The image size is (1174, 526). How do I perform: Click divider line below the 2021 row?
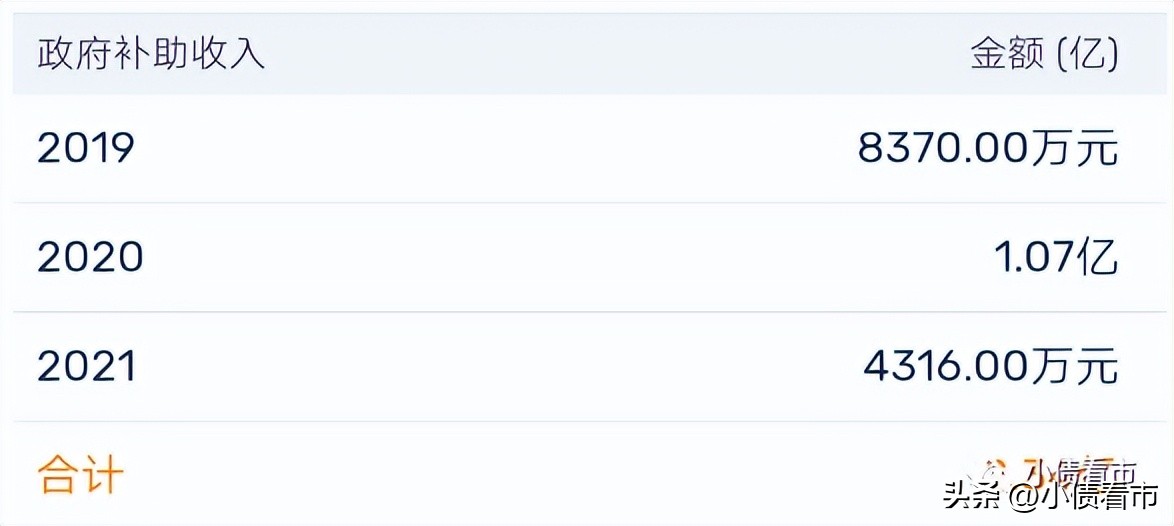(587, 421)
